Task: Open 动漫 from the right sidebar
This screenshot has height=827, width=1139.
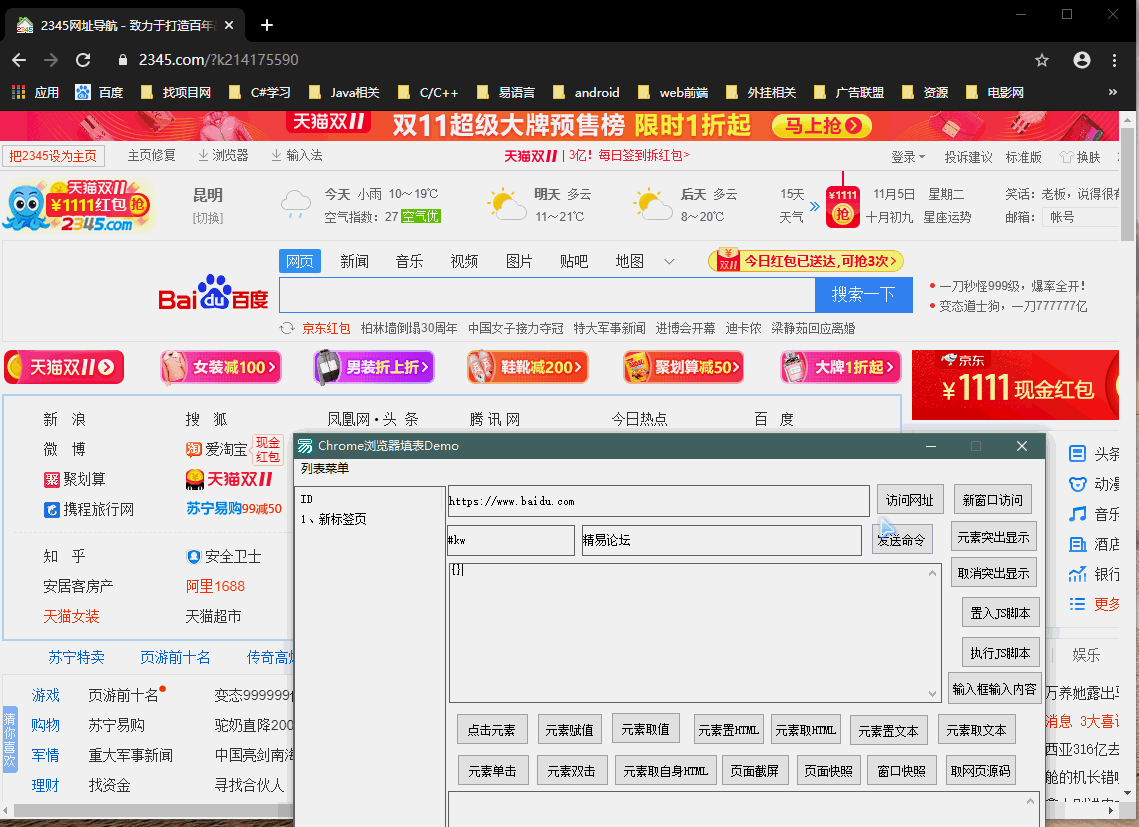Action: coord(1093,484)
